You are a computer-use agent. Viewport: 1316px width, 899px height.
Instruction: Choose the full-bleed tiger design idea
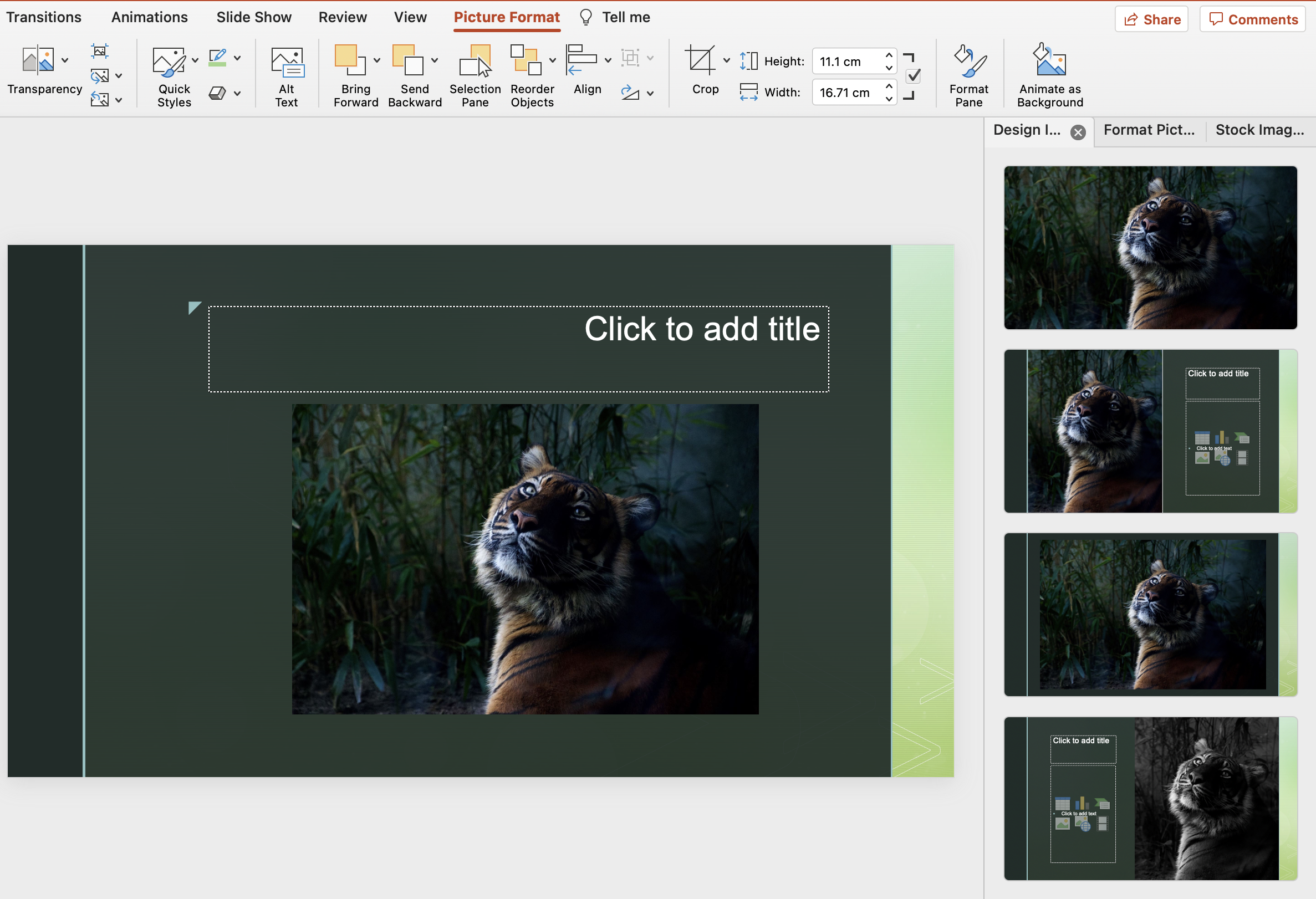click(1151, 247)
